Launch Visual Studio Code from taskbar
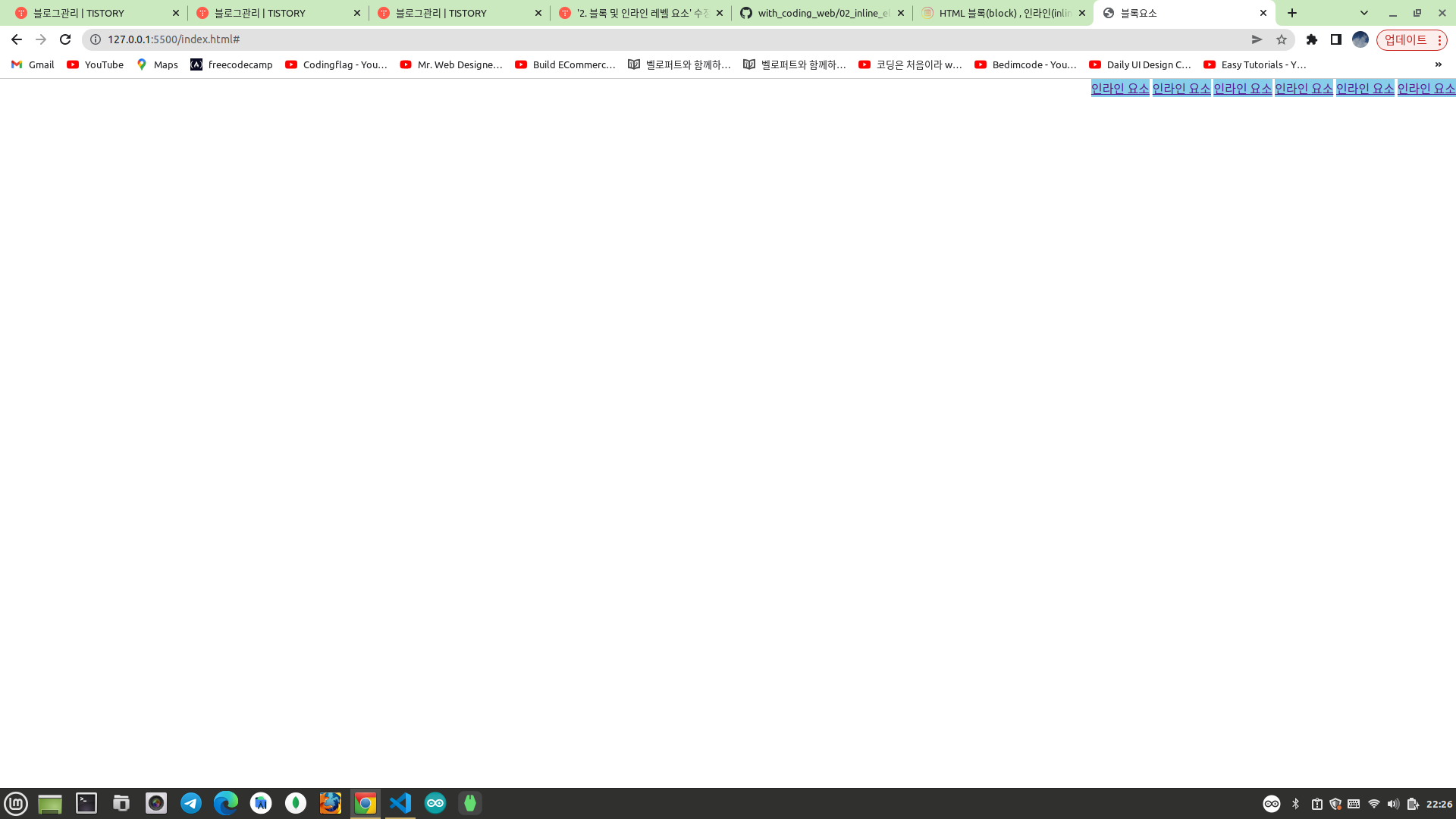The width and height of the screenshot is (1456, 819). (400, 803)
